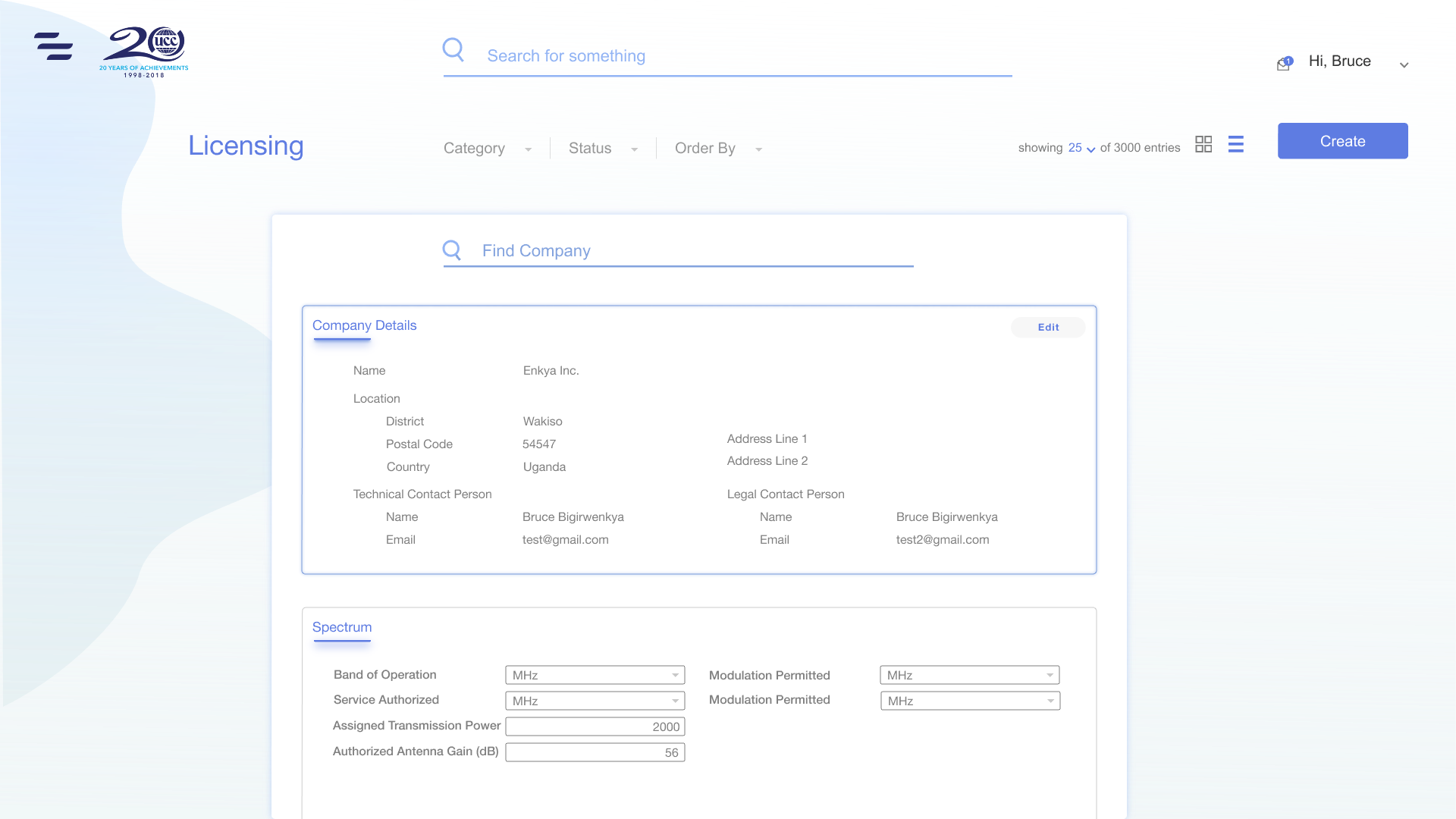Change the showing 25 entries count
This screenshot has height=819, width=1456.
(1081, 148)
